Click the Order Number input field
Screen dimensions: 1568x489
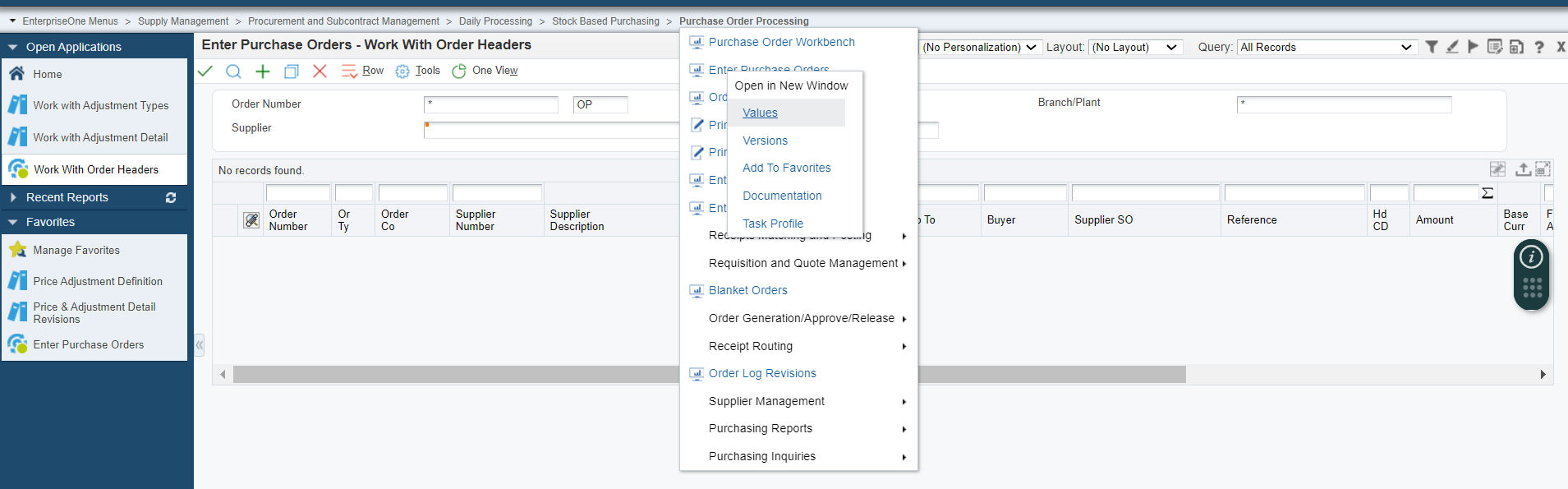pyautogui.click(x=490, y=104)
